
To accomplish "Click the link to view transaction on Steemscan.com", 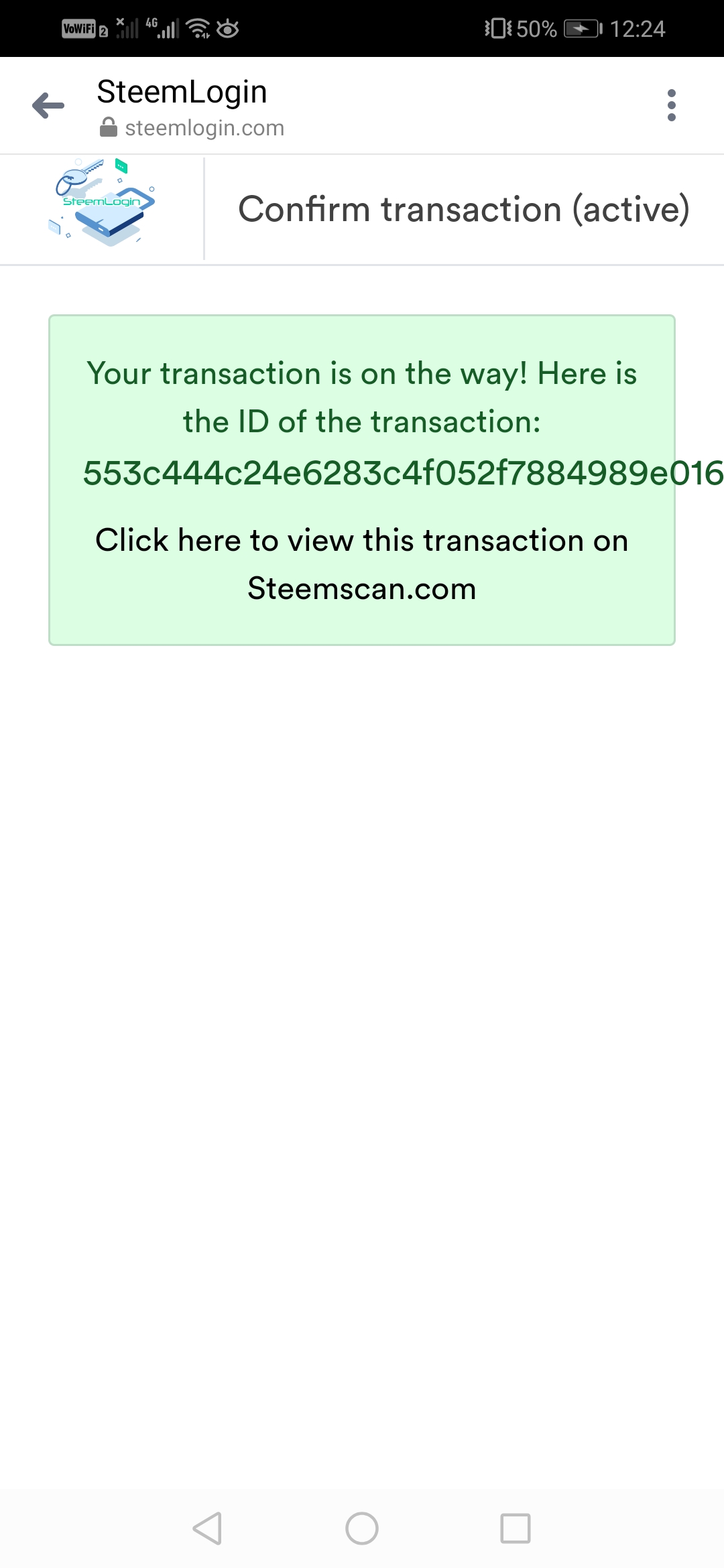I will (362, 564).
